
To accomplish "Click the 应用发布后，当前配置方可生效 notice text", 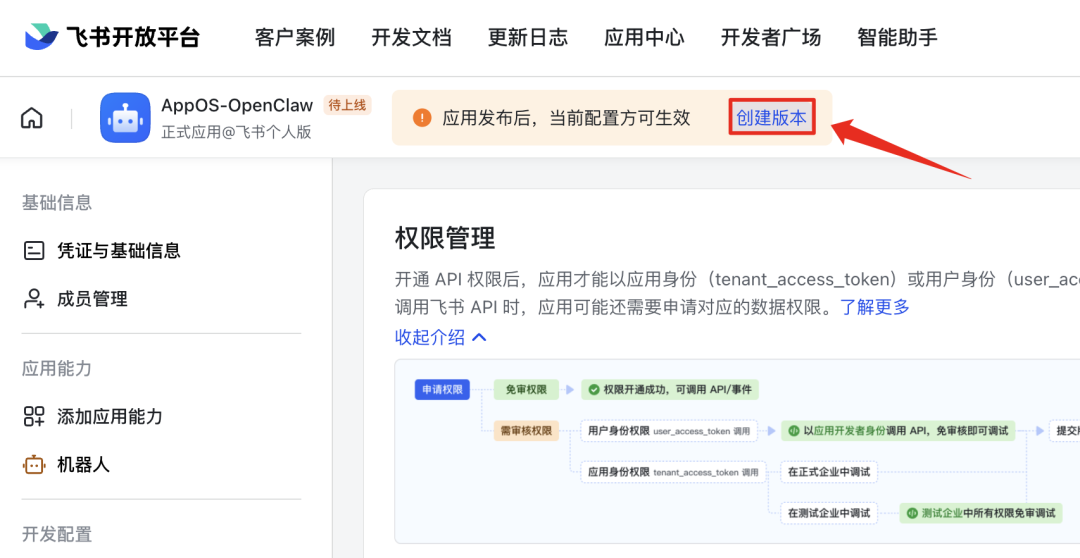I will 566,118.
